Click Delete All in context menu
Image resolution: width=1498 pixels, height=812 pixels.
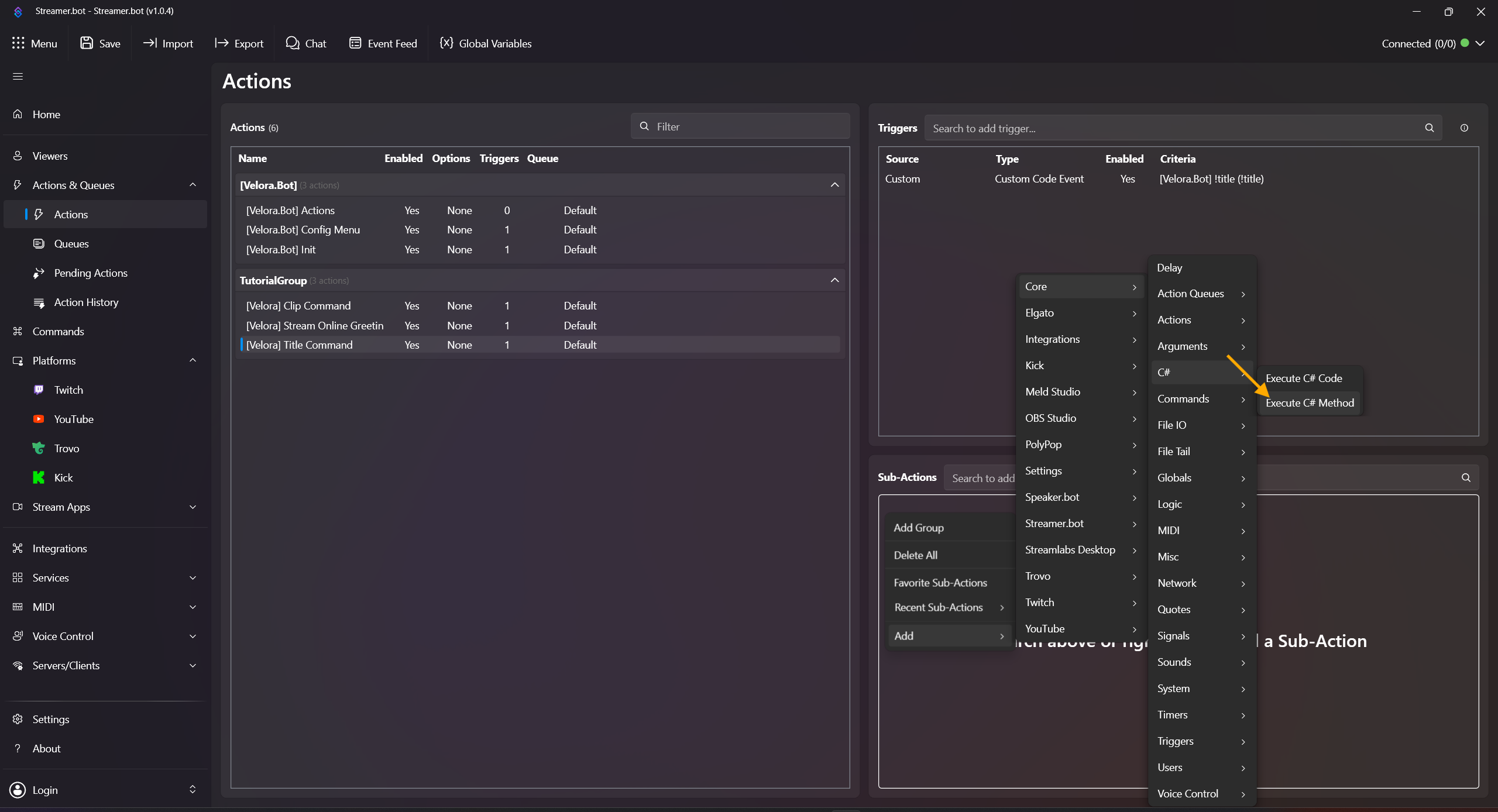pos(915,555)
